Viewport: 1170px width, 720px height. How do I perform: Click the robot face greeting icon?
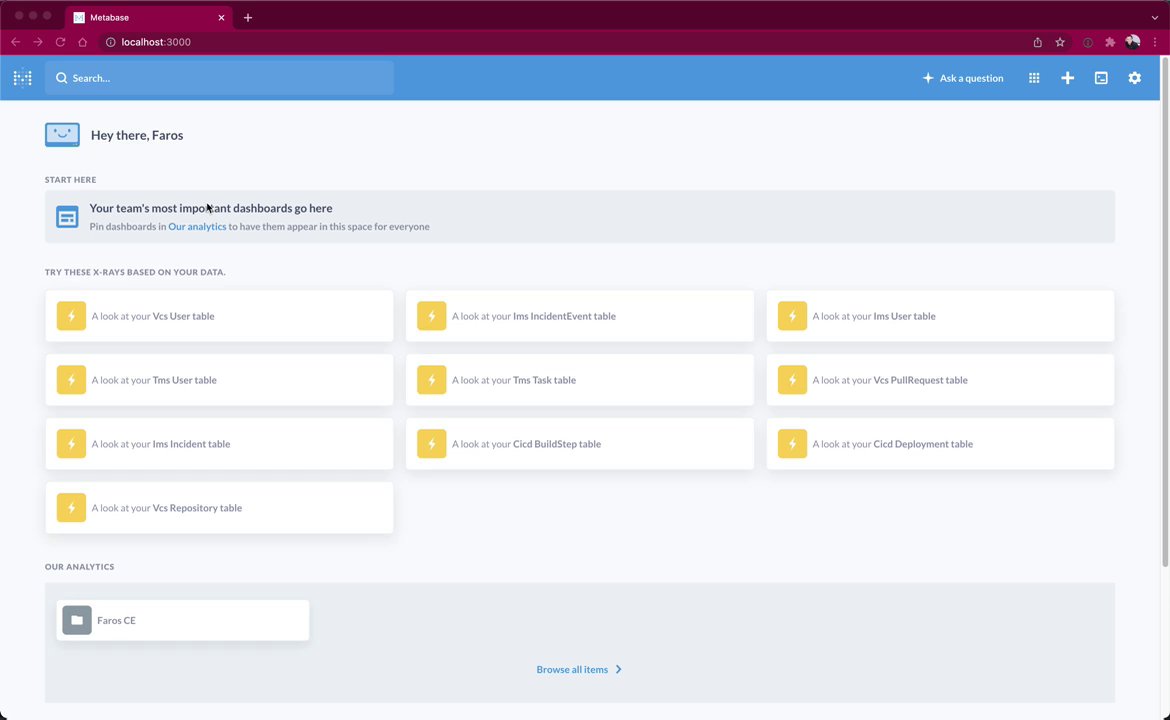click(62, 134)
